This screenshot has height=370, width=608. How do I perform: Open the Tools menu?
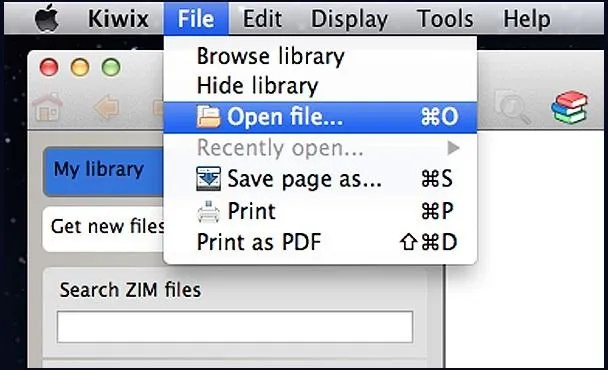[445, 19]
